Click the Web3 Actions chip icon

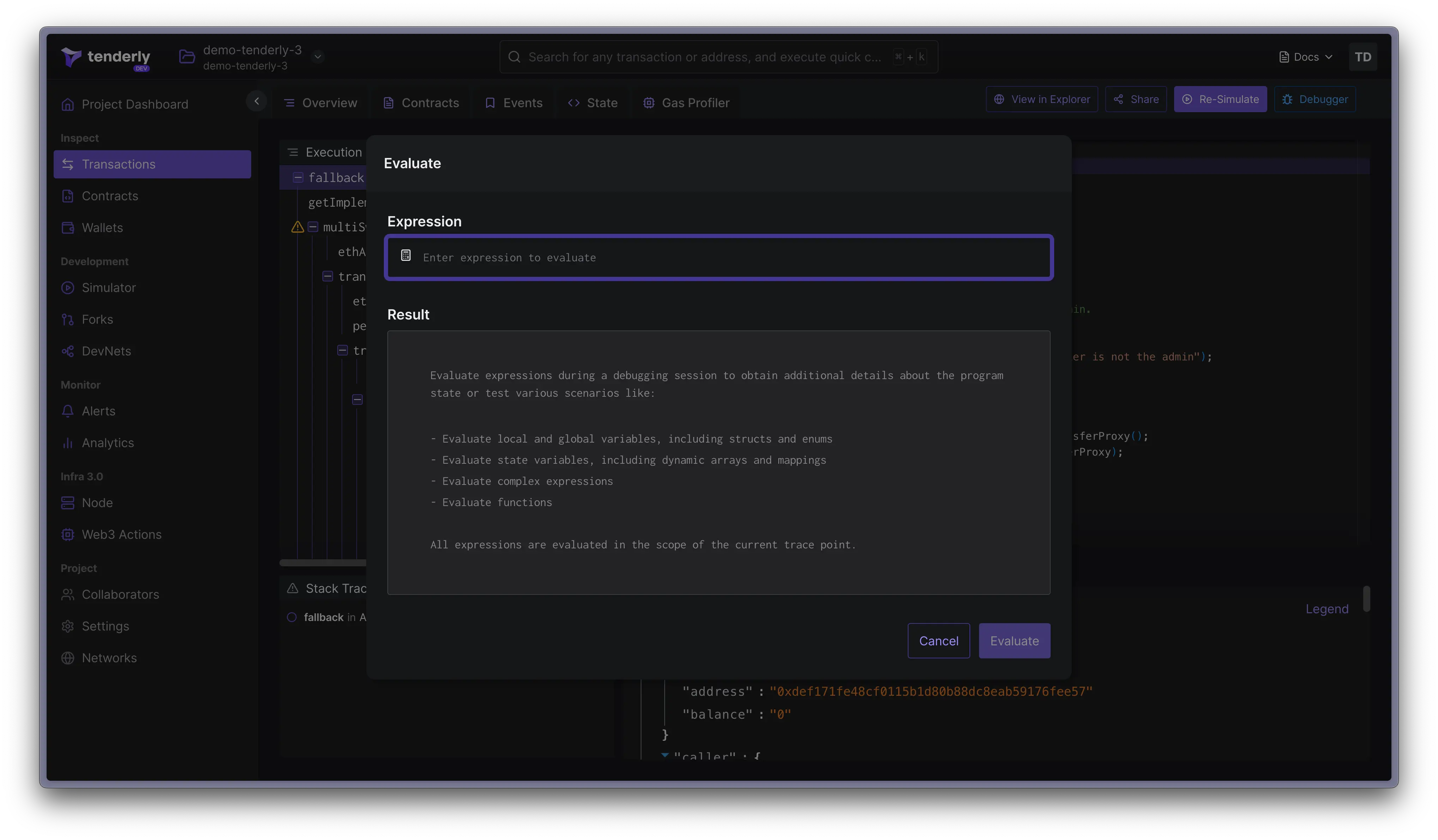click(x=68, y=535)
